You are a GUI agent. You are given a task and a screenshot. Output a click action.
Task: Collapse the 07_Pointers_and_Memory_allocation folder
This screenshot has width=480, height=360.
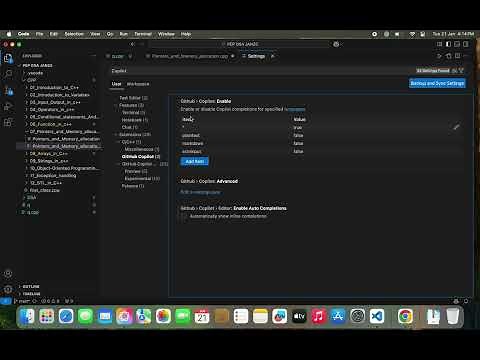pyautogui.click(x=63, y=132)
